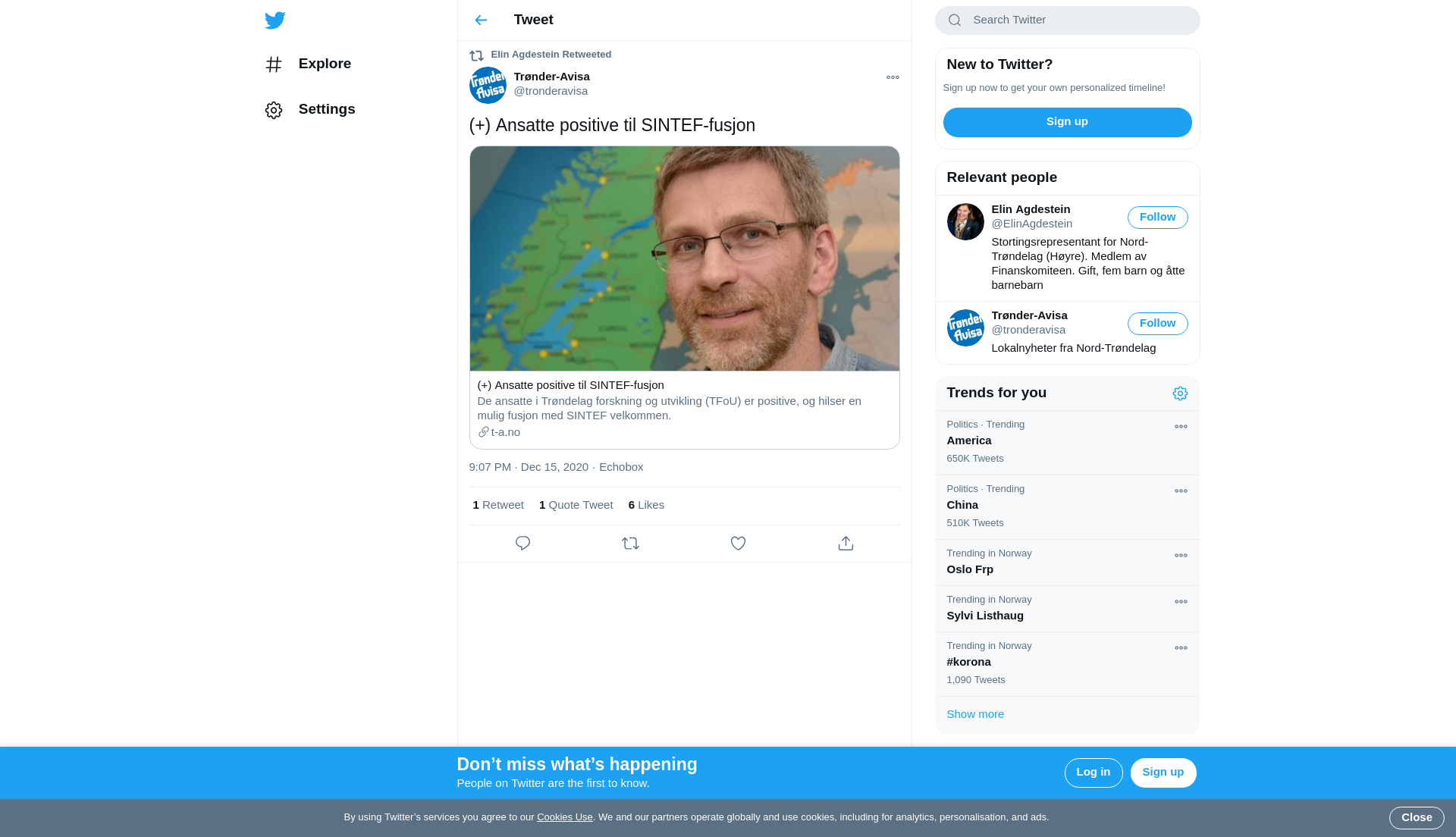Click the Search Twitter field
Screen dimensions: 1456x837
[x=1067, y=20]
